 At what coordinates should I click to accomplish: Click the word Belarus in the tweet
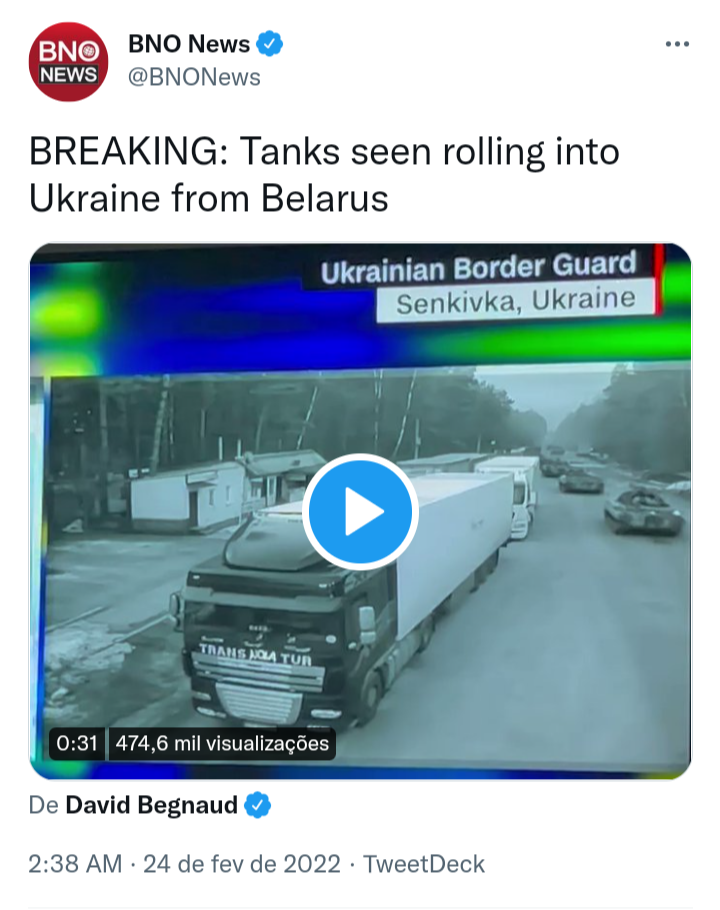pos(325,198)
